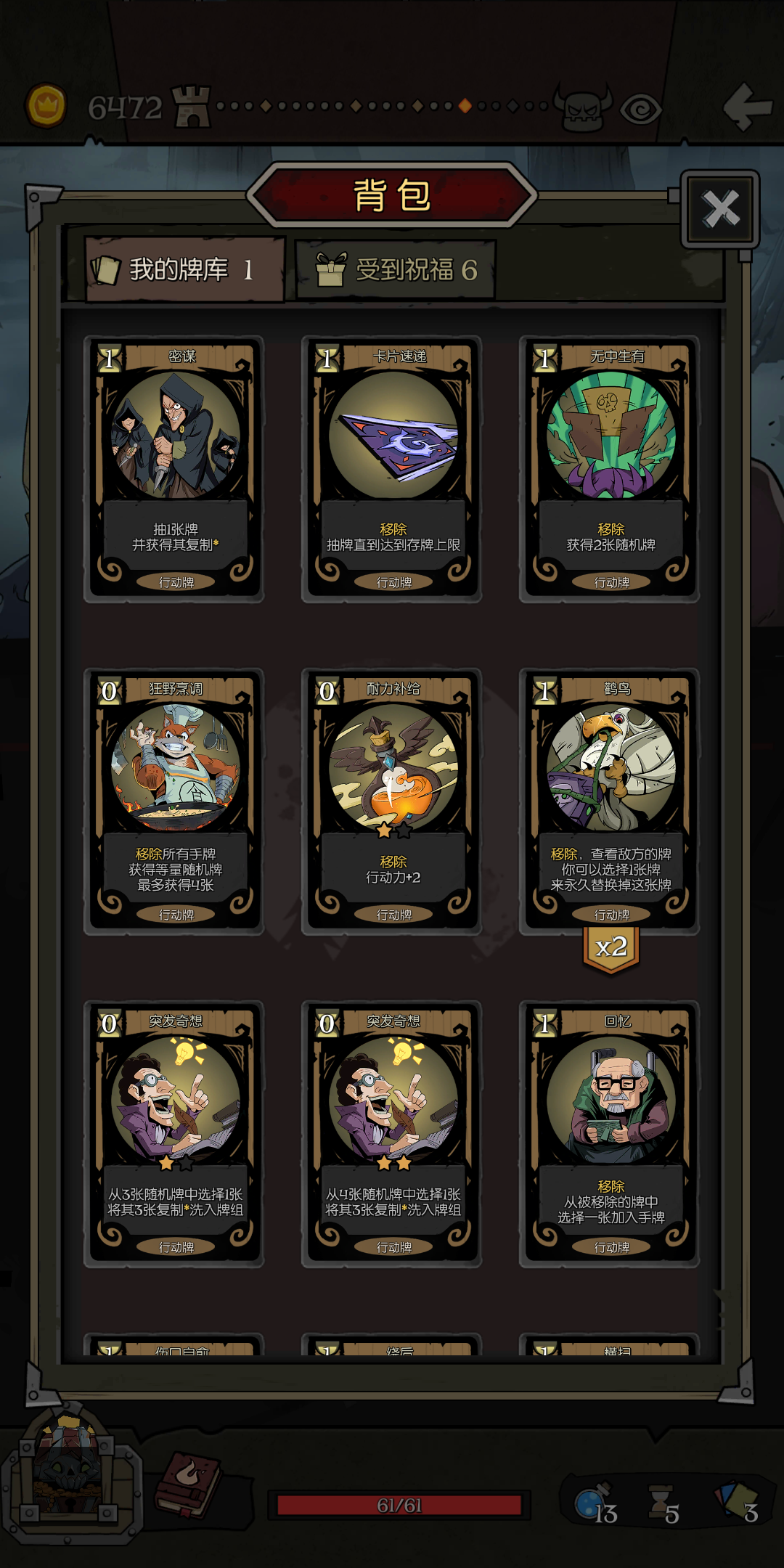Tap the gold crown coin icon
Image resolution: width=784 pixels, height=1568 pixels.
(46, 106)
